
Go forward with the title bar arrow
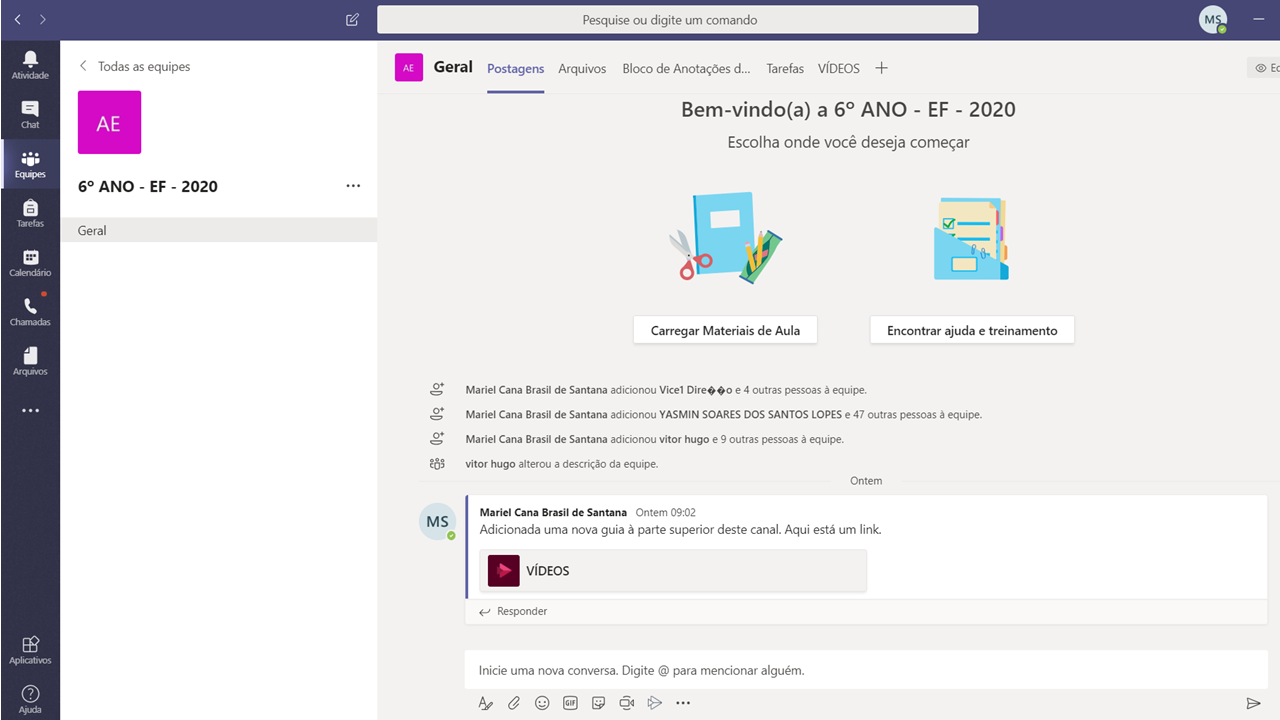point(43,19)
